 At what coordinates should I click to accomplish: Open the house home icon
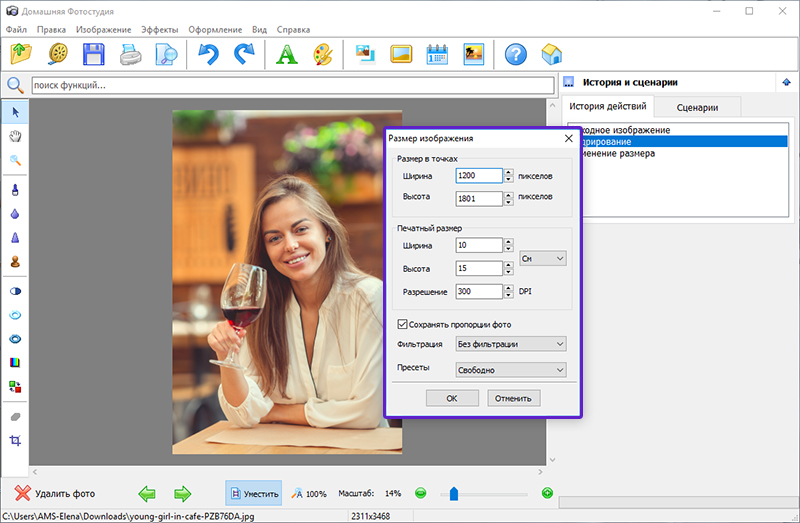coord(552,54)
